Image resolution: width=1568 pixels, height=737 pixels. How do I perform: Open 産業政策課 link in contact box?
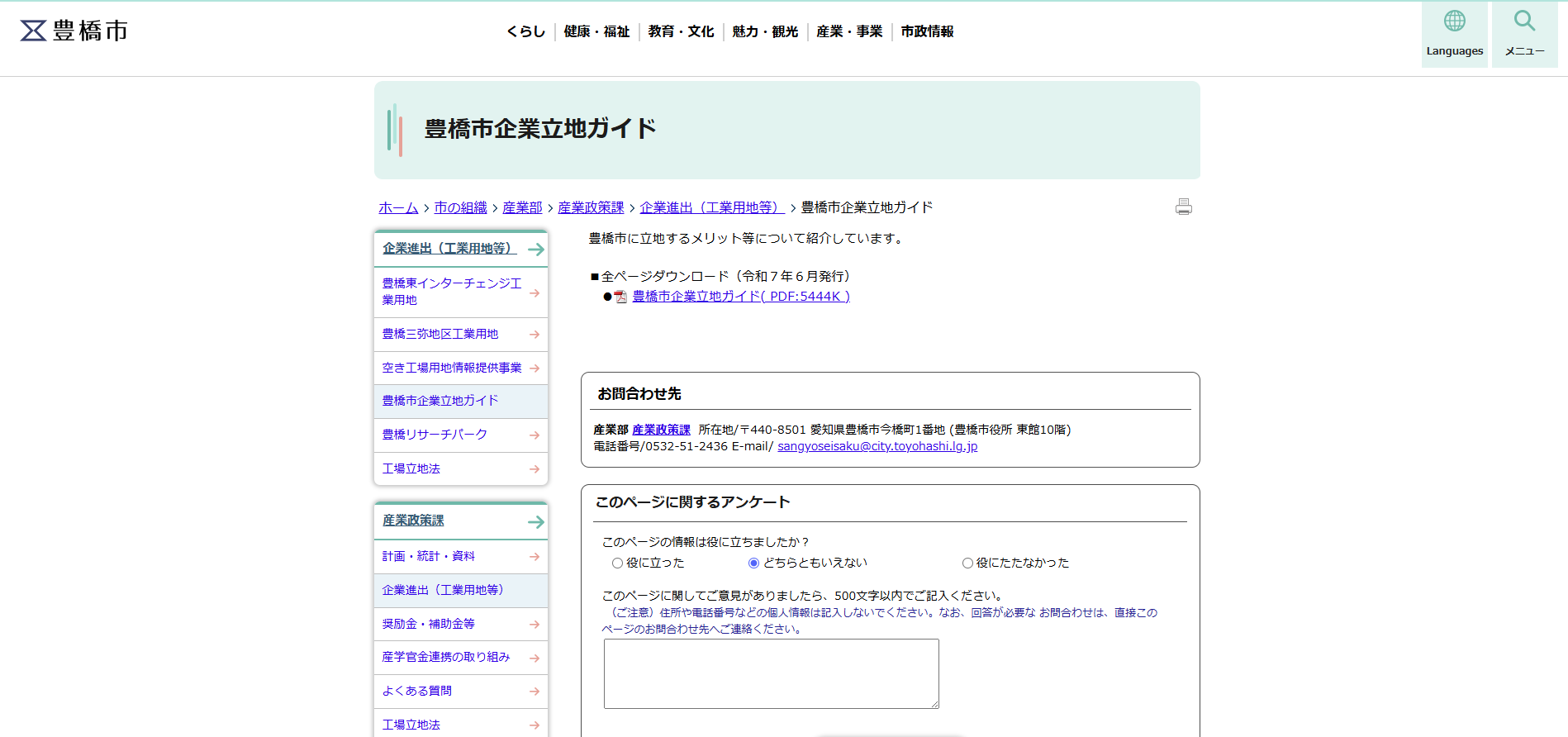coord(662,430)
